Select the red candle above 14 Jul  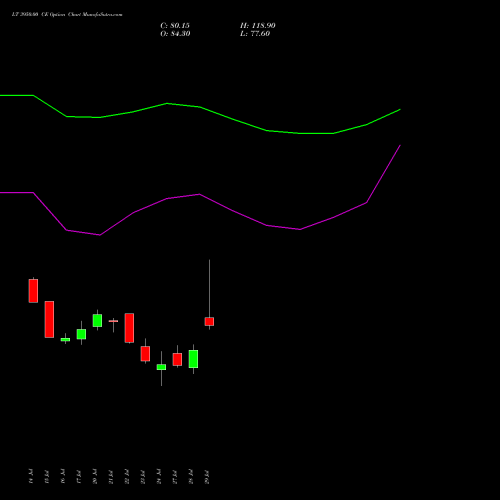pyautogui.click(x=33, y=291)
